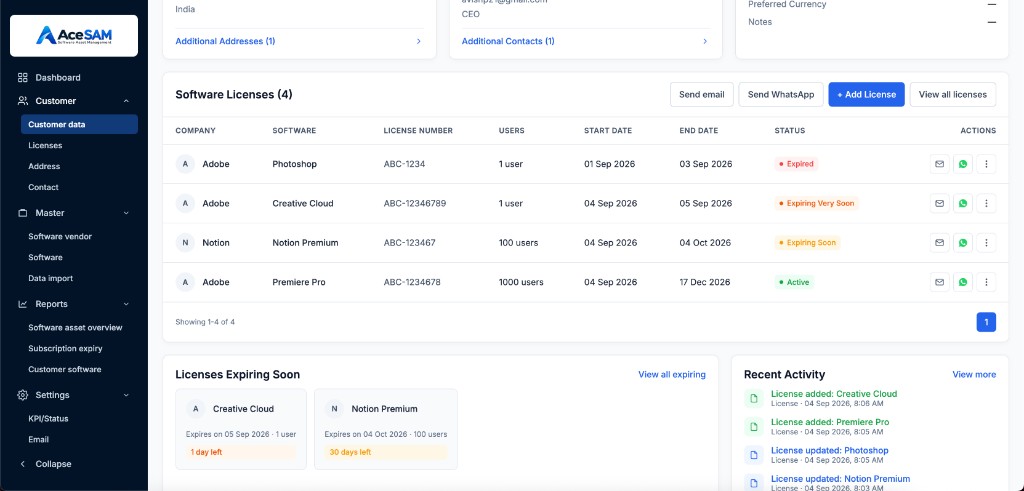This screenshot has width=1024, height=491.
Task: Click the Expired status badge
Action: click(796, 164)
